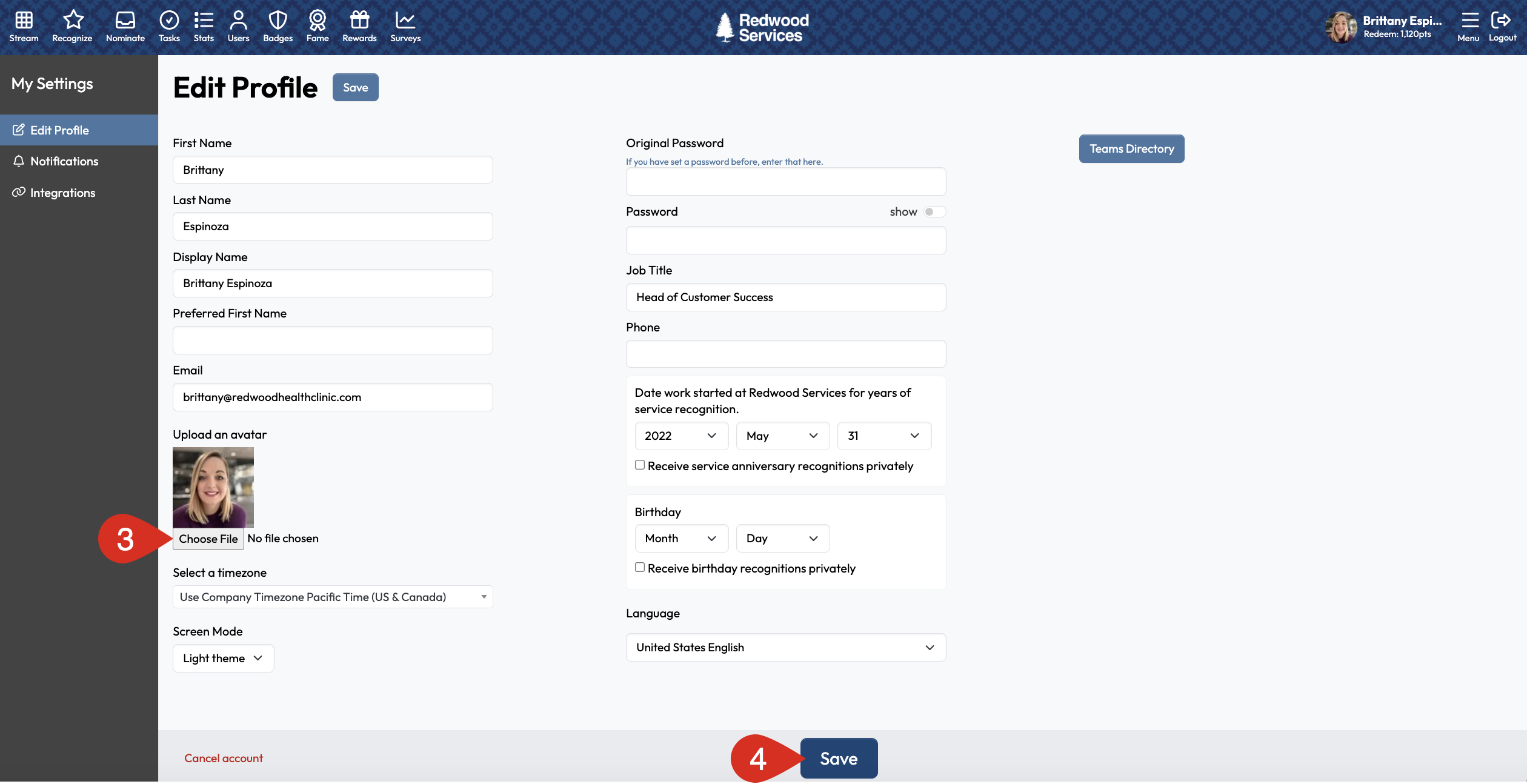Open the Rewards gift icon
The width and height of the screenshot is (1527, 784).
point(359,27)
